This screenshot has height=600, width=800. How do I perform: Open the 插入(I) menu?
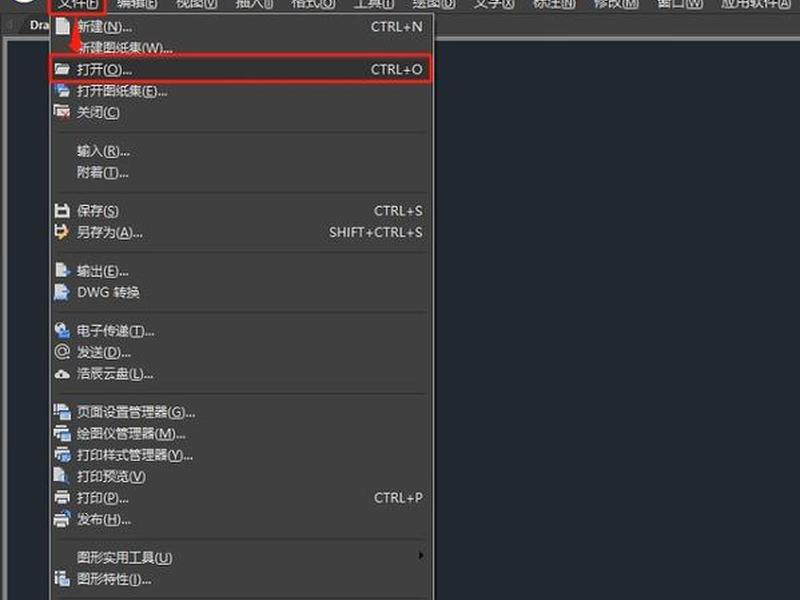(254, 4)
